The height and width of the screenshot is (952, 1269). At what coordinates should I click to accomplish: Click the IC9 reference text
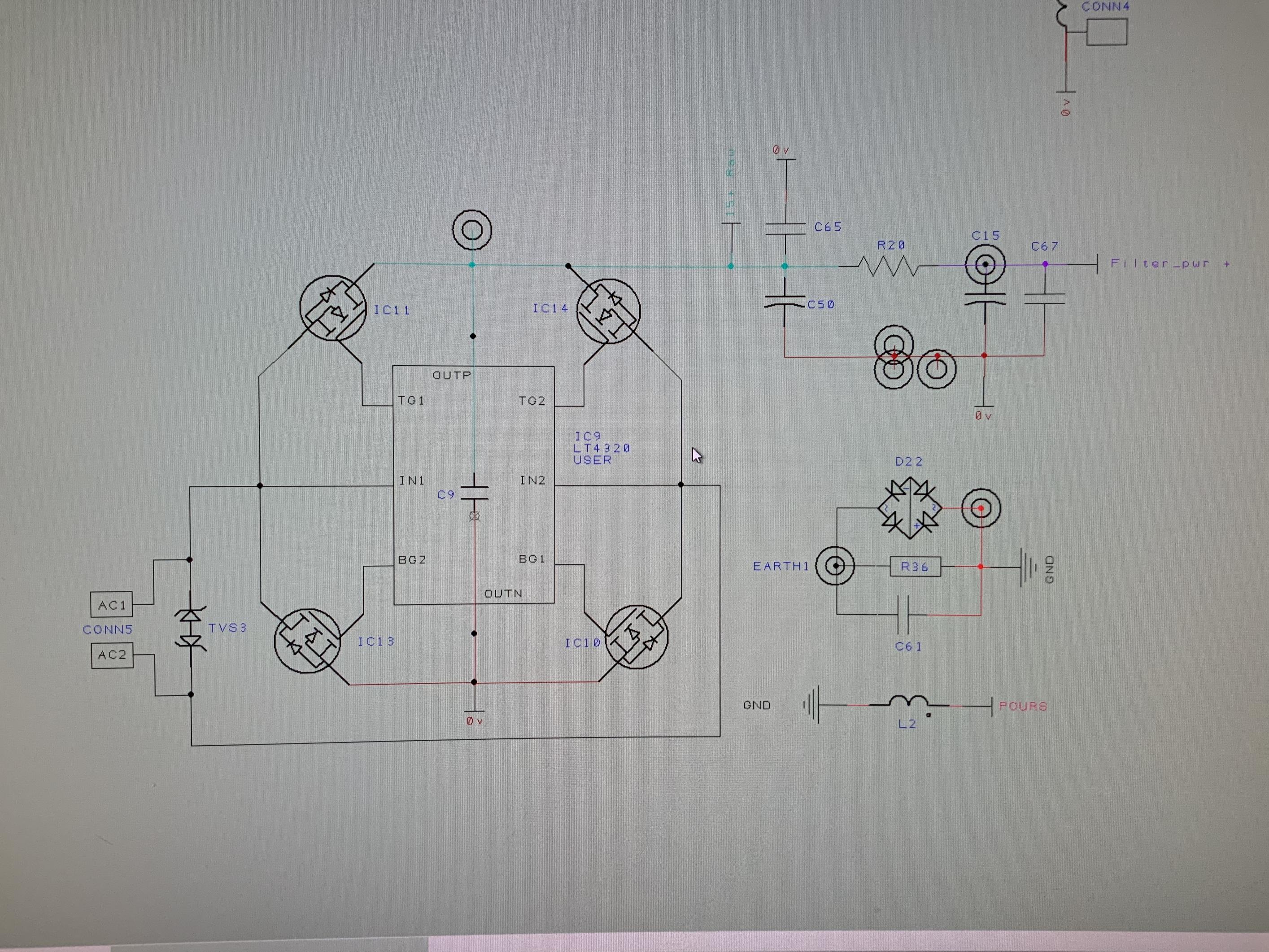[588, 437]
